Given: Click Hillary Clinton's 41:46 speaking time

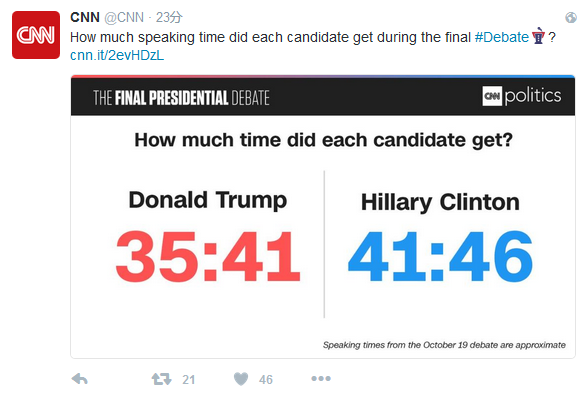Looking at the screenshot, I should pyautogui.click(x=440, y=256).
